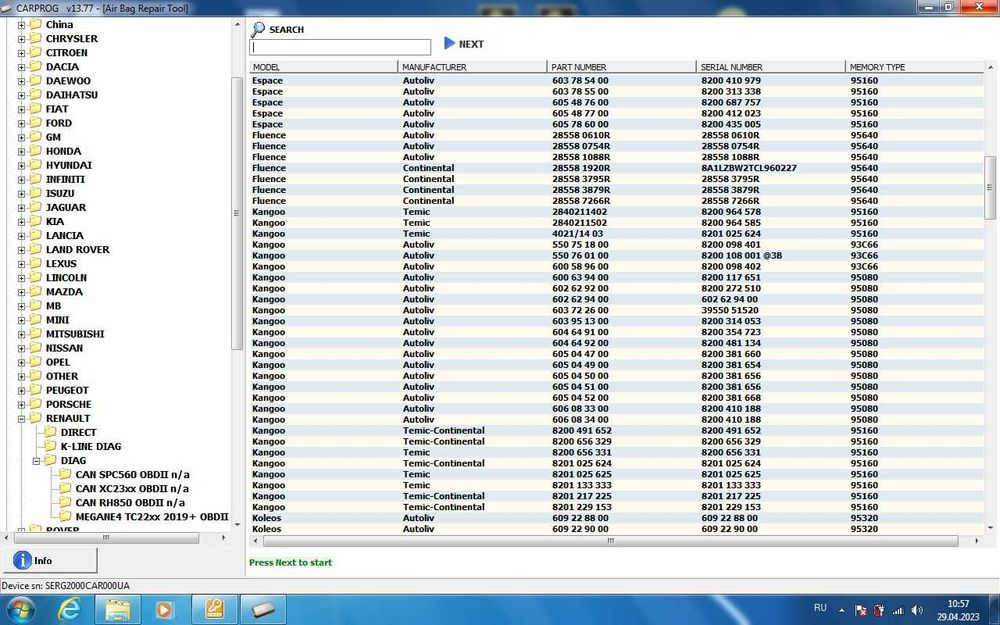The image size is (1000, 625).
Task: Launch Internet Explorer from taskbar
Action: [69, 610]
